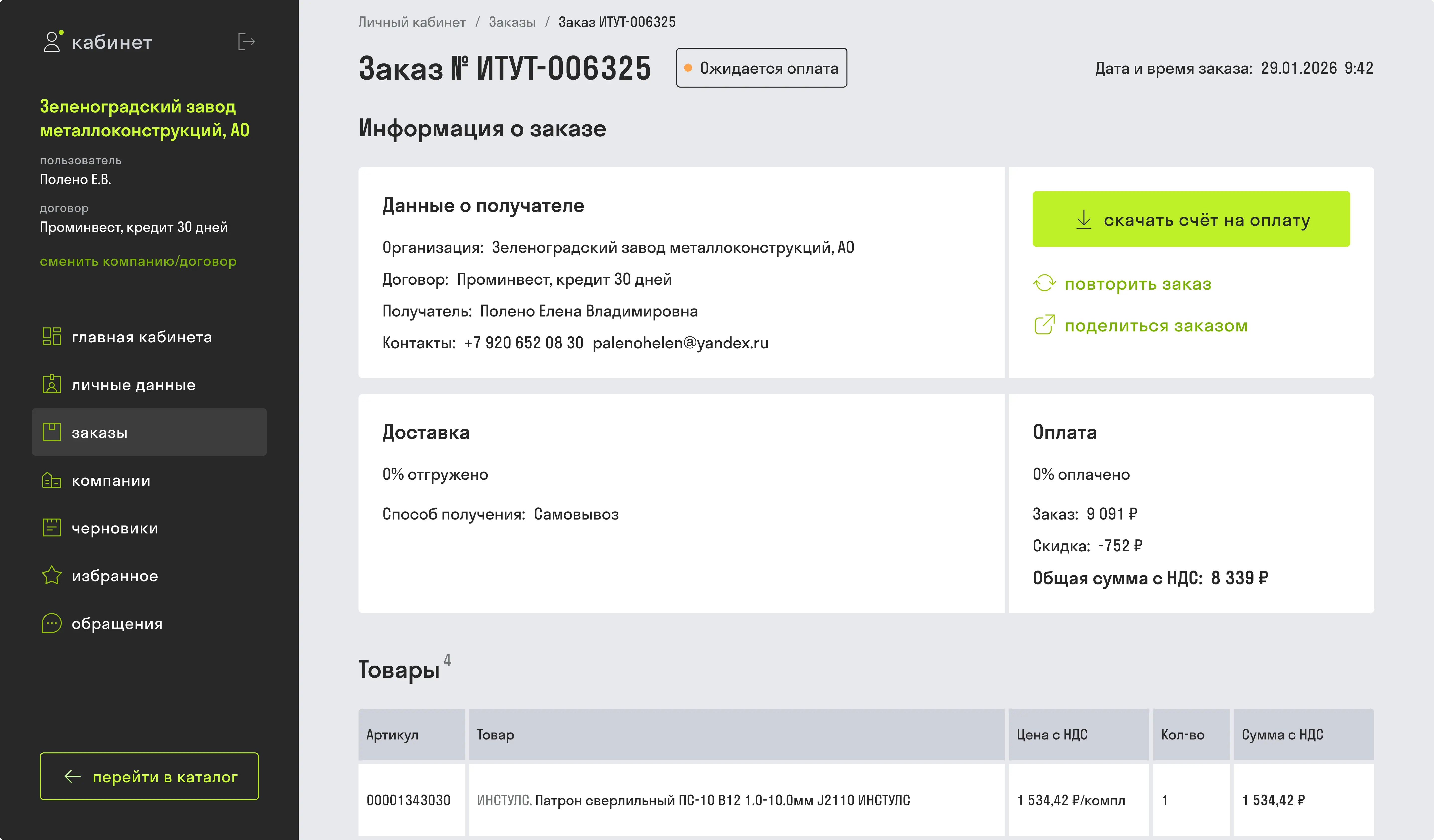Click order date 29.01.2026 9:42
The width and height of the screenshot is (1434, 840).
(1317, 68)
